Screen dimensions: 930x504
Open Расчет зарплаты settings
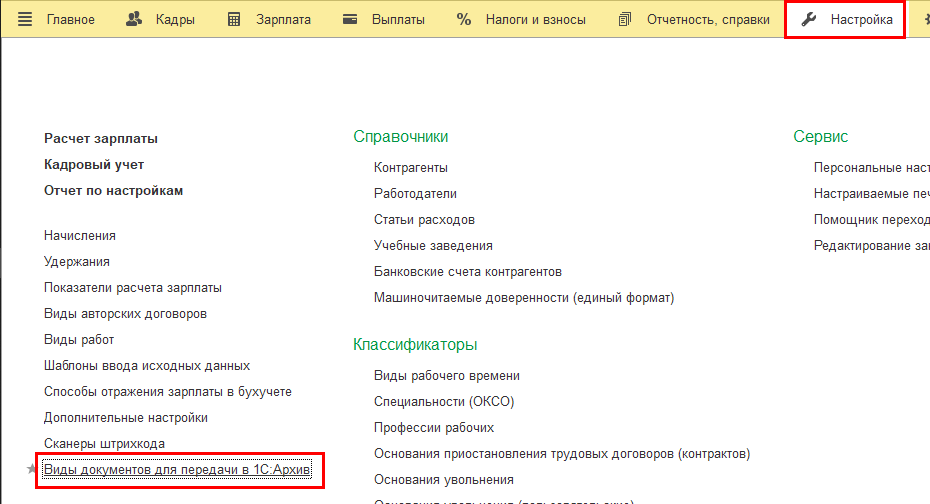101,139
